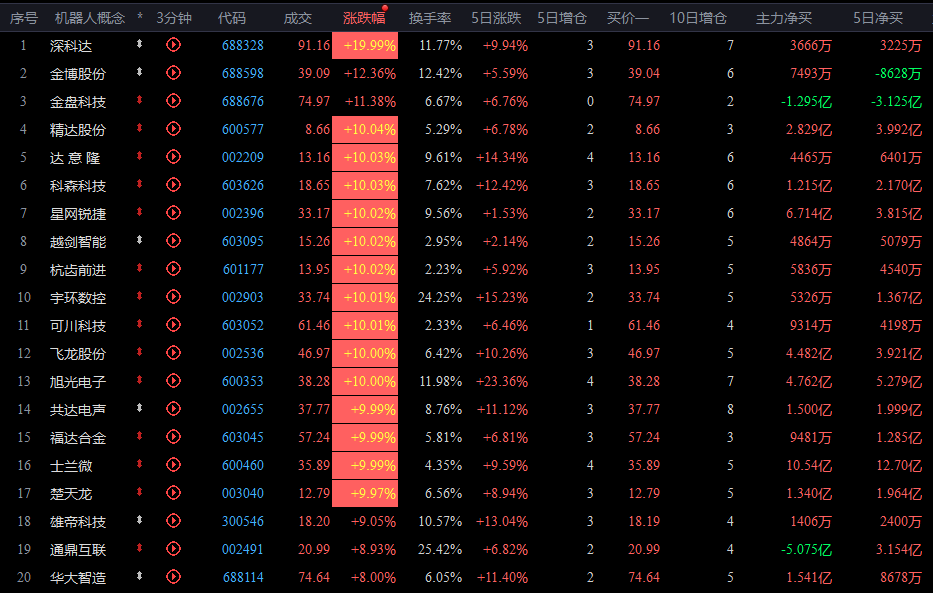Click the 3-minute play icon for 杭齿前进

[173, 269]
